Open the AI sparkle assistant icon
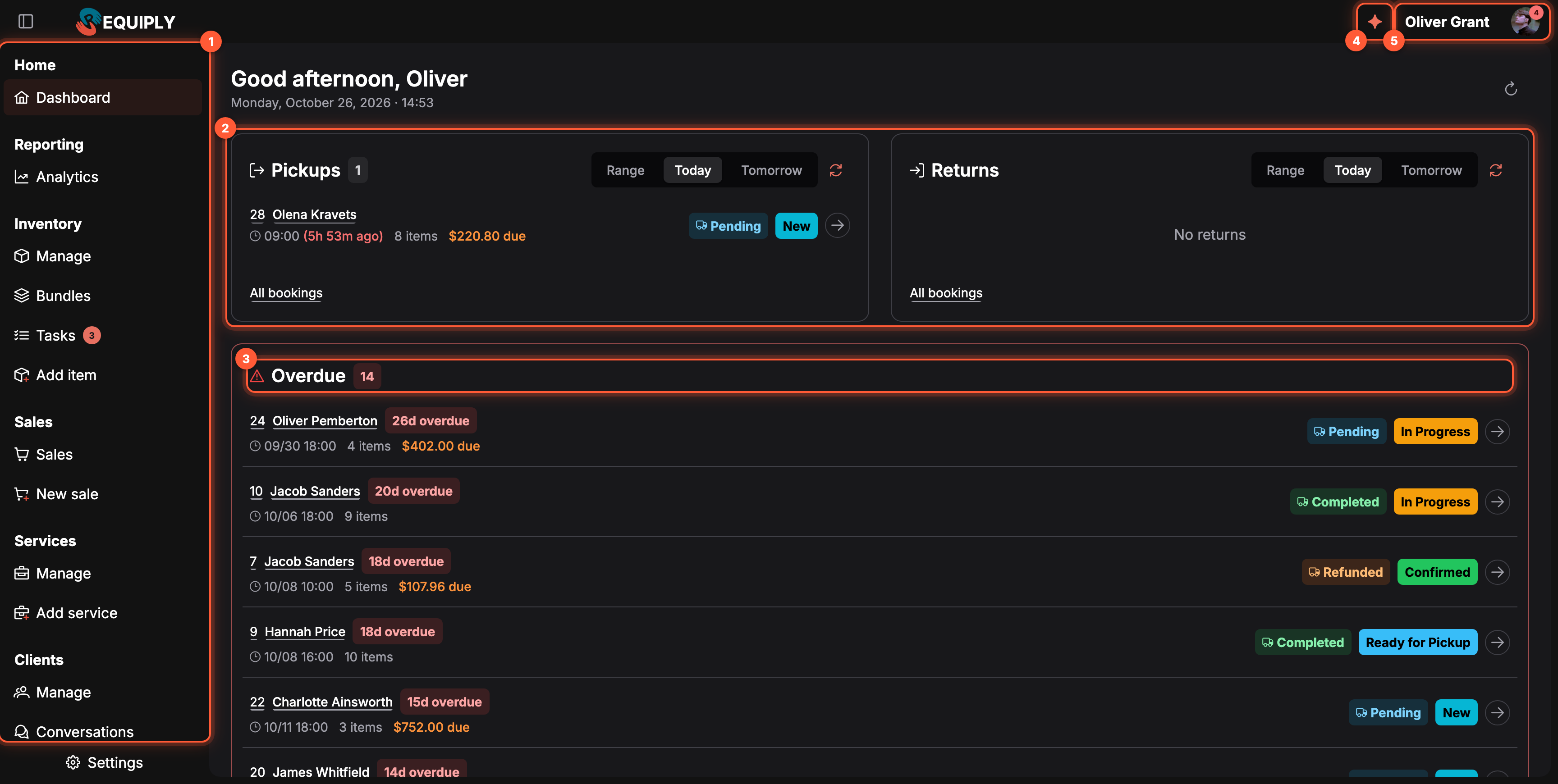Viewport: 1558px width, 784px height. coord(1374,22)
